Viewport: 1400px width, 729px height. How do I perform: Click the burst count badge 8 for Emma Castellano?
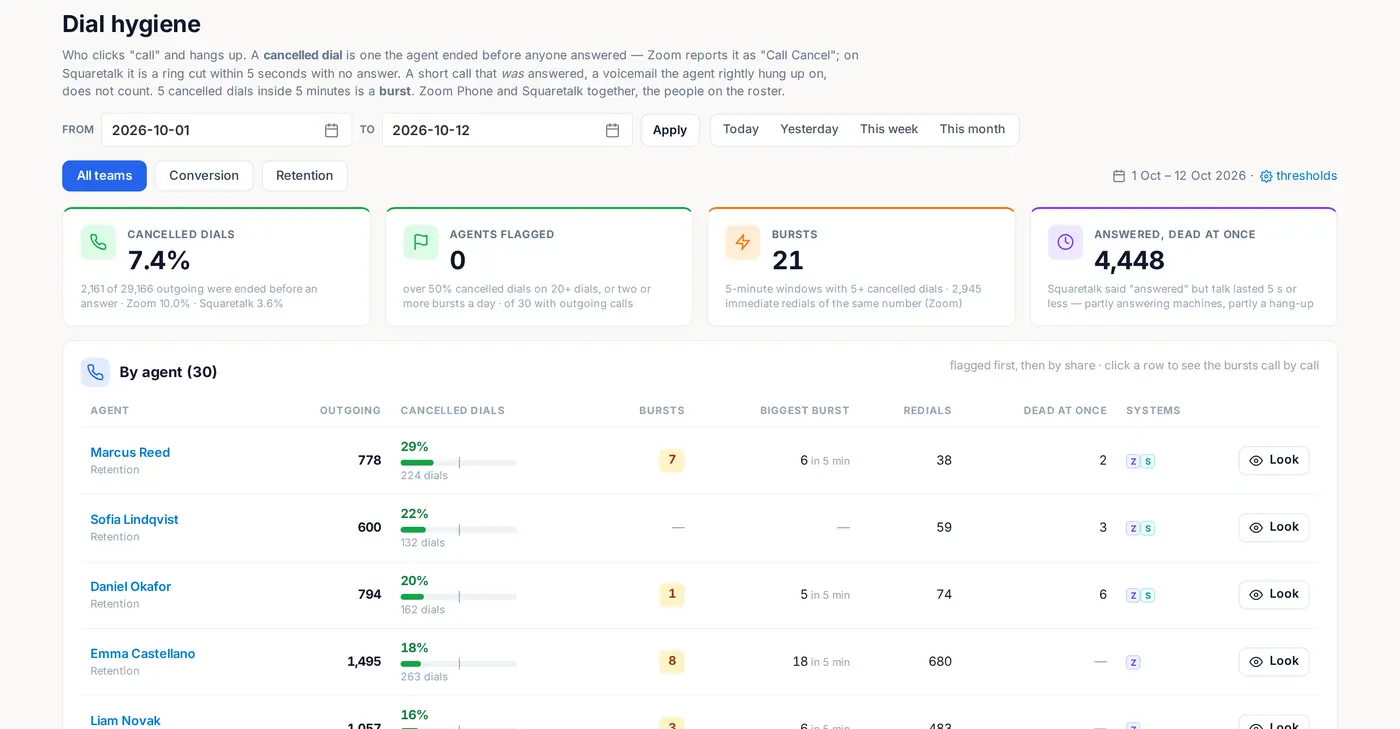coord(672,661)
